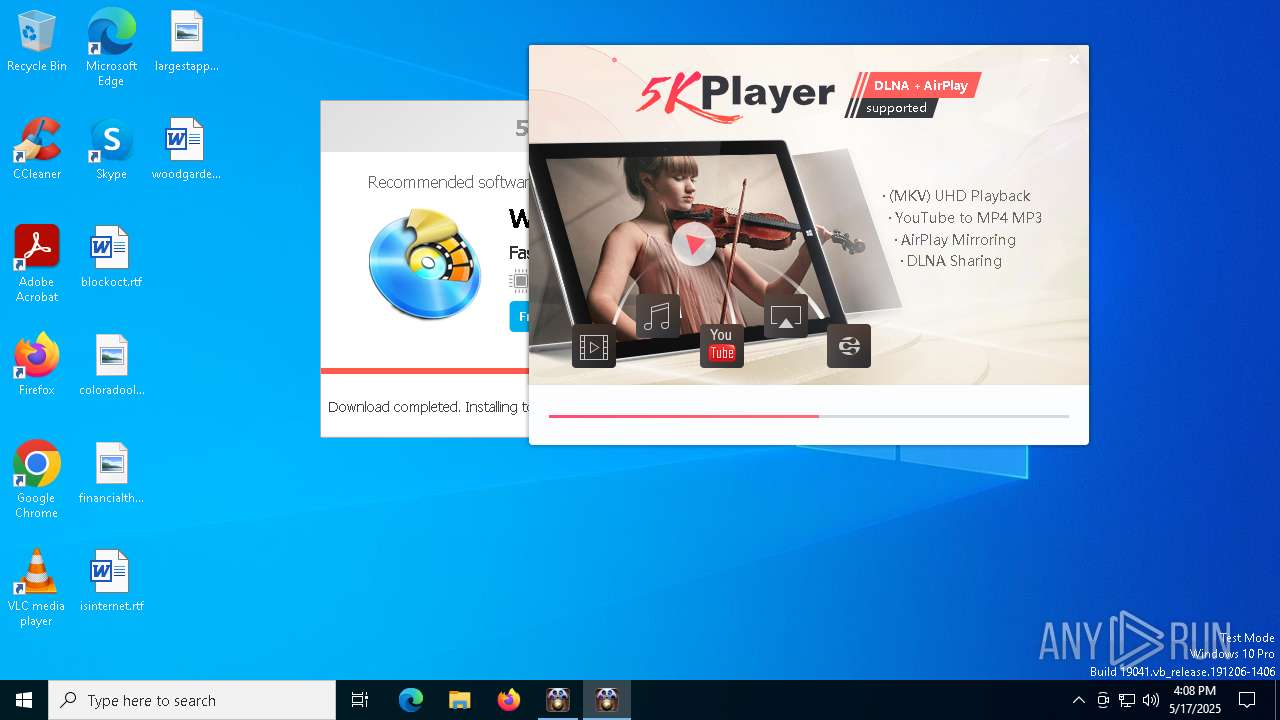Click the 5KPlayer installer progress bar
Screen dimensions: 1280x720
[809, 416]
